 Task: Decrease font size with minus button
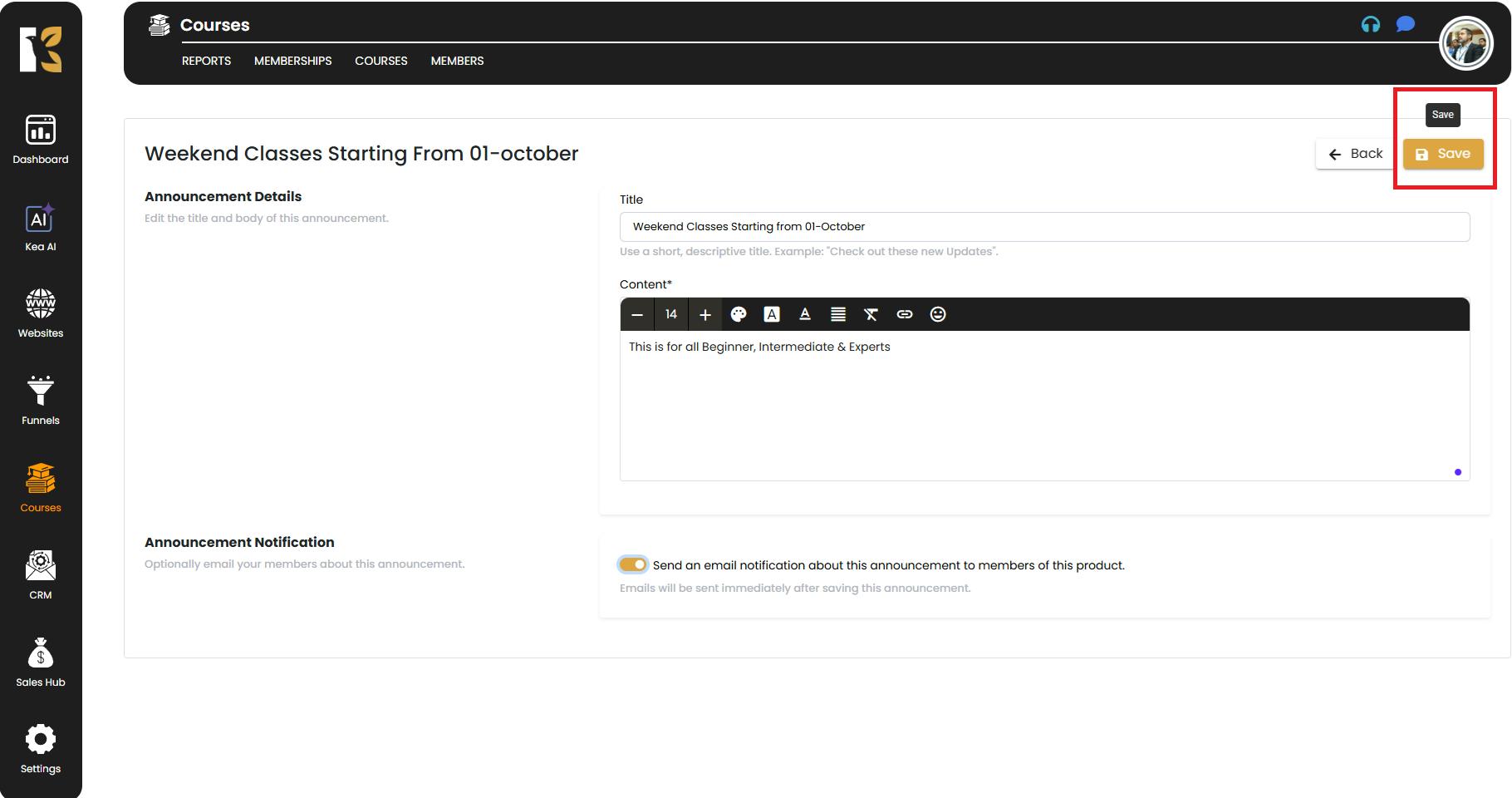[637, 314]
